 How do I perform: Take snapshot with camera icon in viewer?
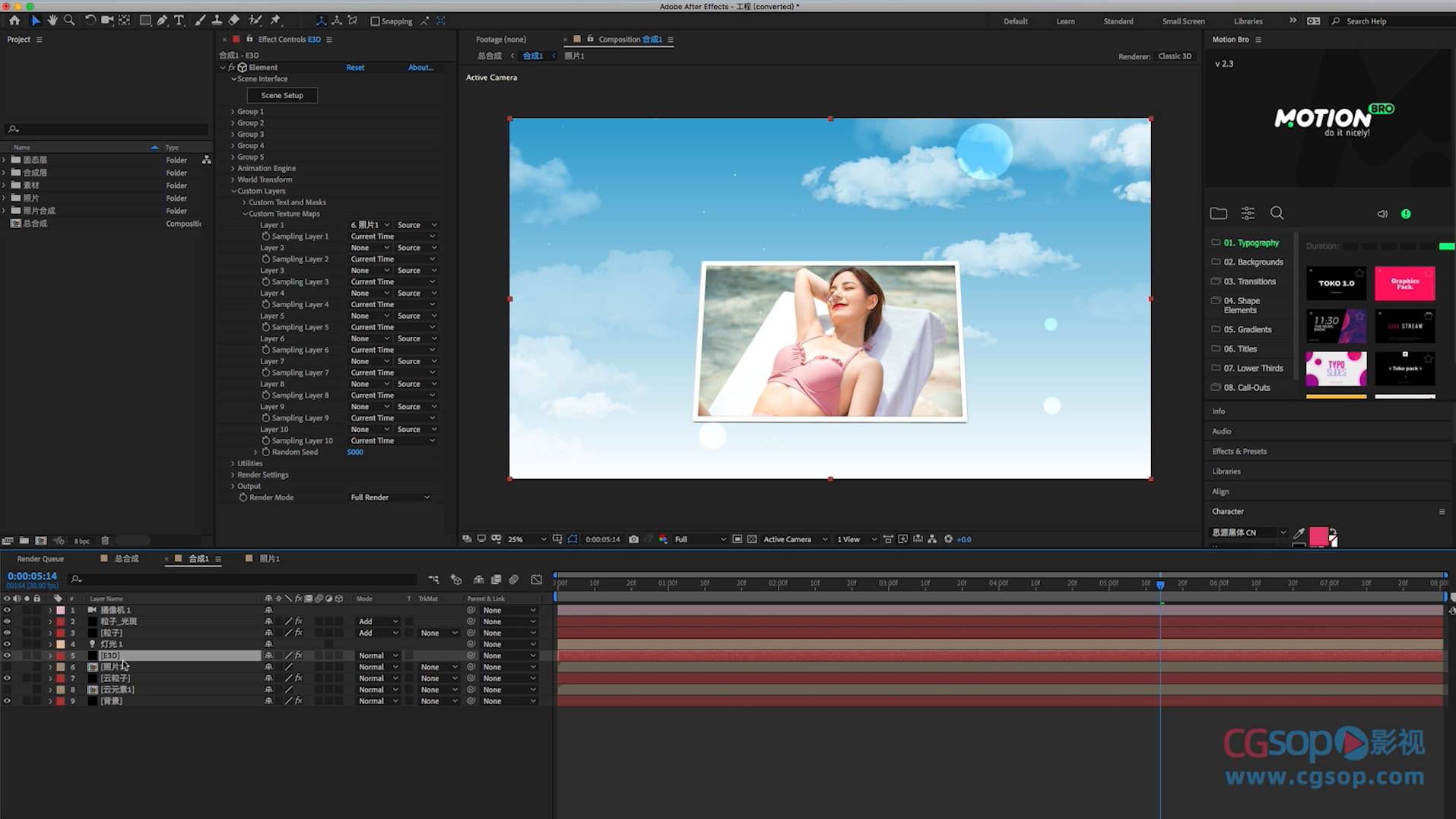[633, 539]
